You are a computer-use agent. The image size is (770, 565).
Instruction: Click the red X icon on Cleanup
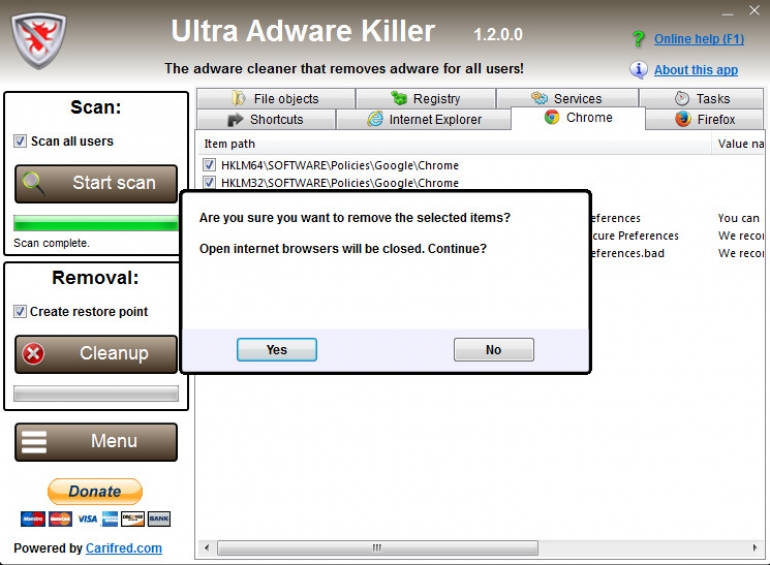[x=33, y=353]
